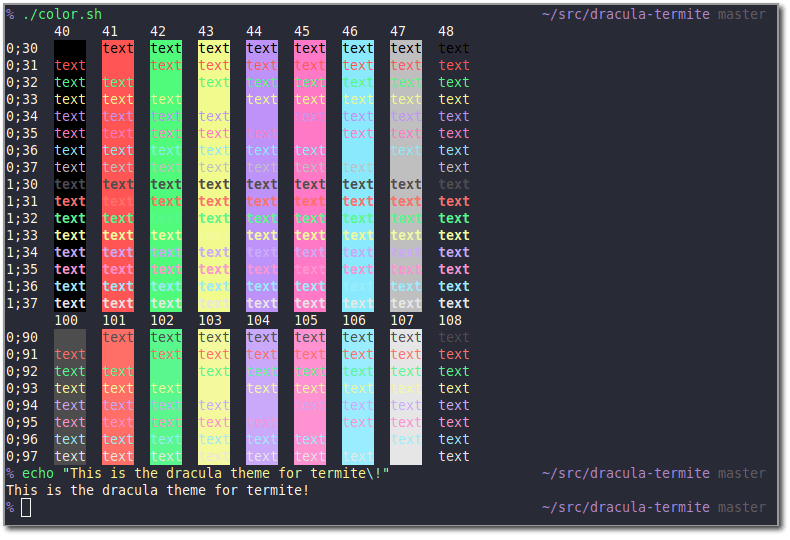This screenshot has width=790, height=540.
Task: Select the row label 0;97
Action: 22,456
